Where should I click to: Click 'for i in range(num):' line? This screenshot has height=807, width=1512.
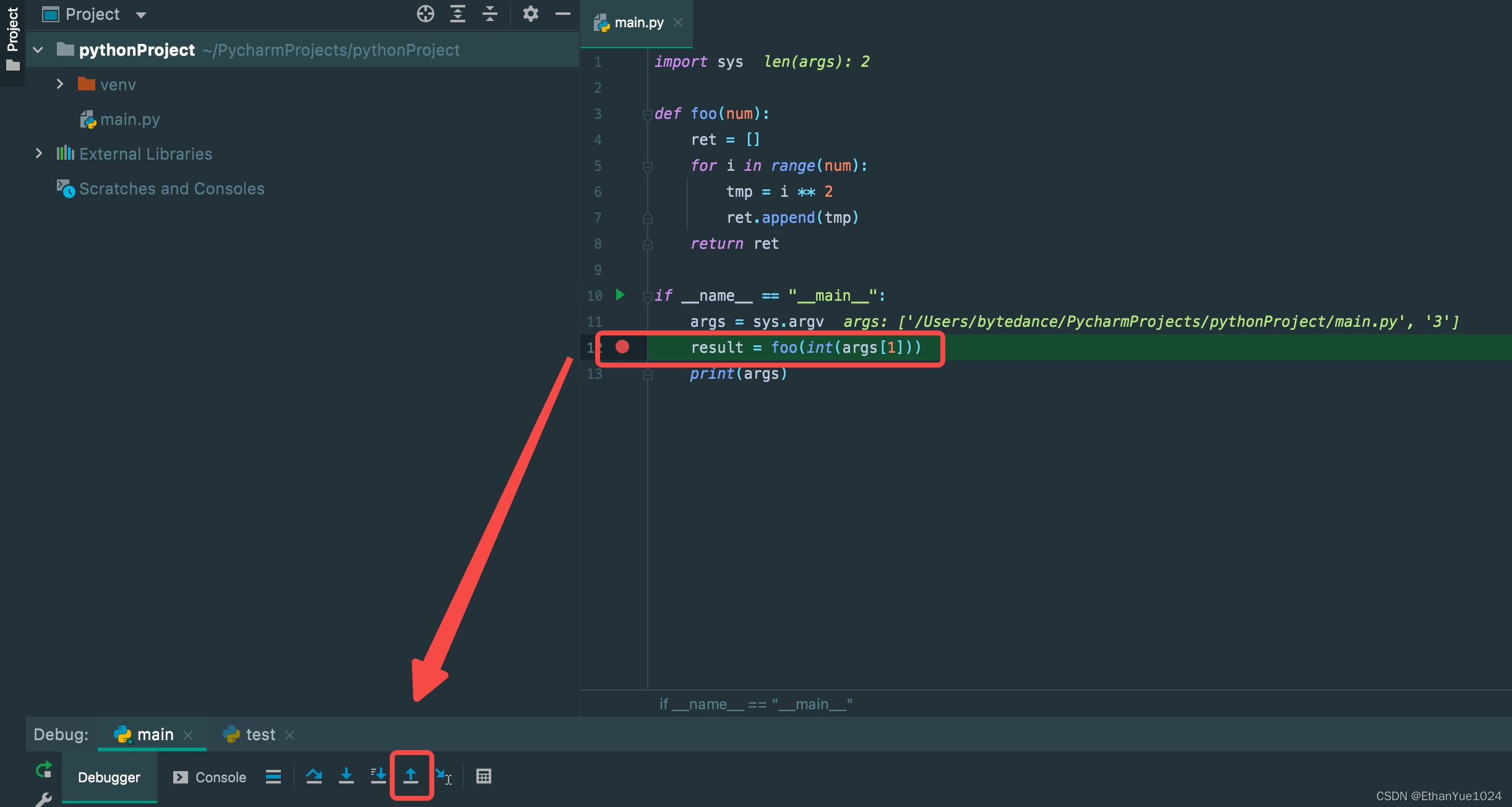(x=780, y=166)
